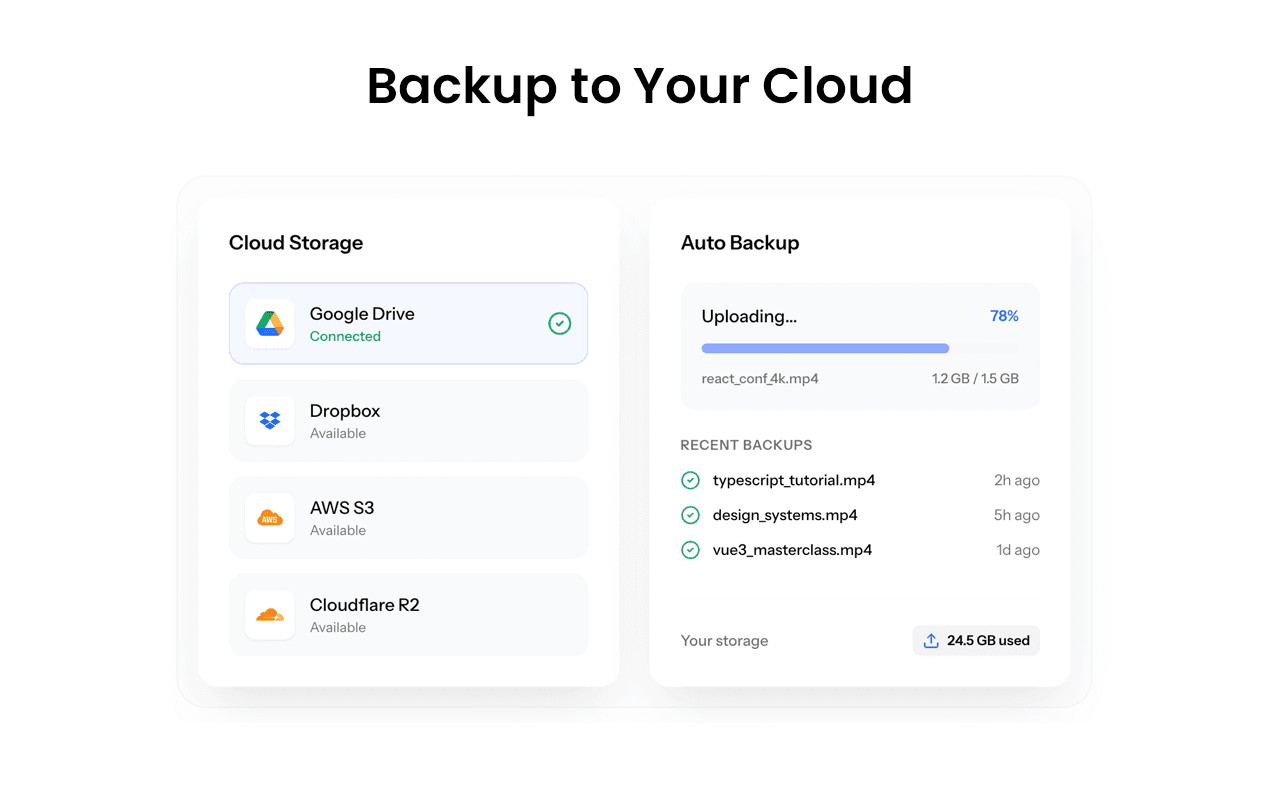Screen dimensions: 1280x800
Task: Click the Dropbox logo icon
Action: 270,421
